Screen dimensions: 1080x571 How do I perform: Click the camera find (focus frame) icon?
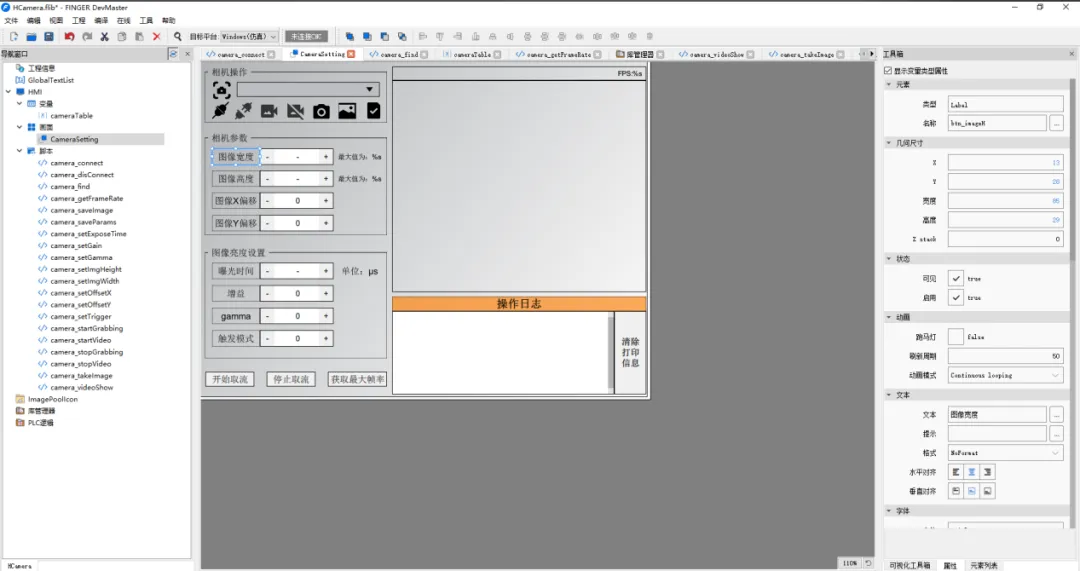tap(222, 90)
